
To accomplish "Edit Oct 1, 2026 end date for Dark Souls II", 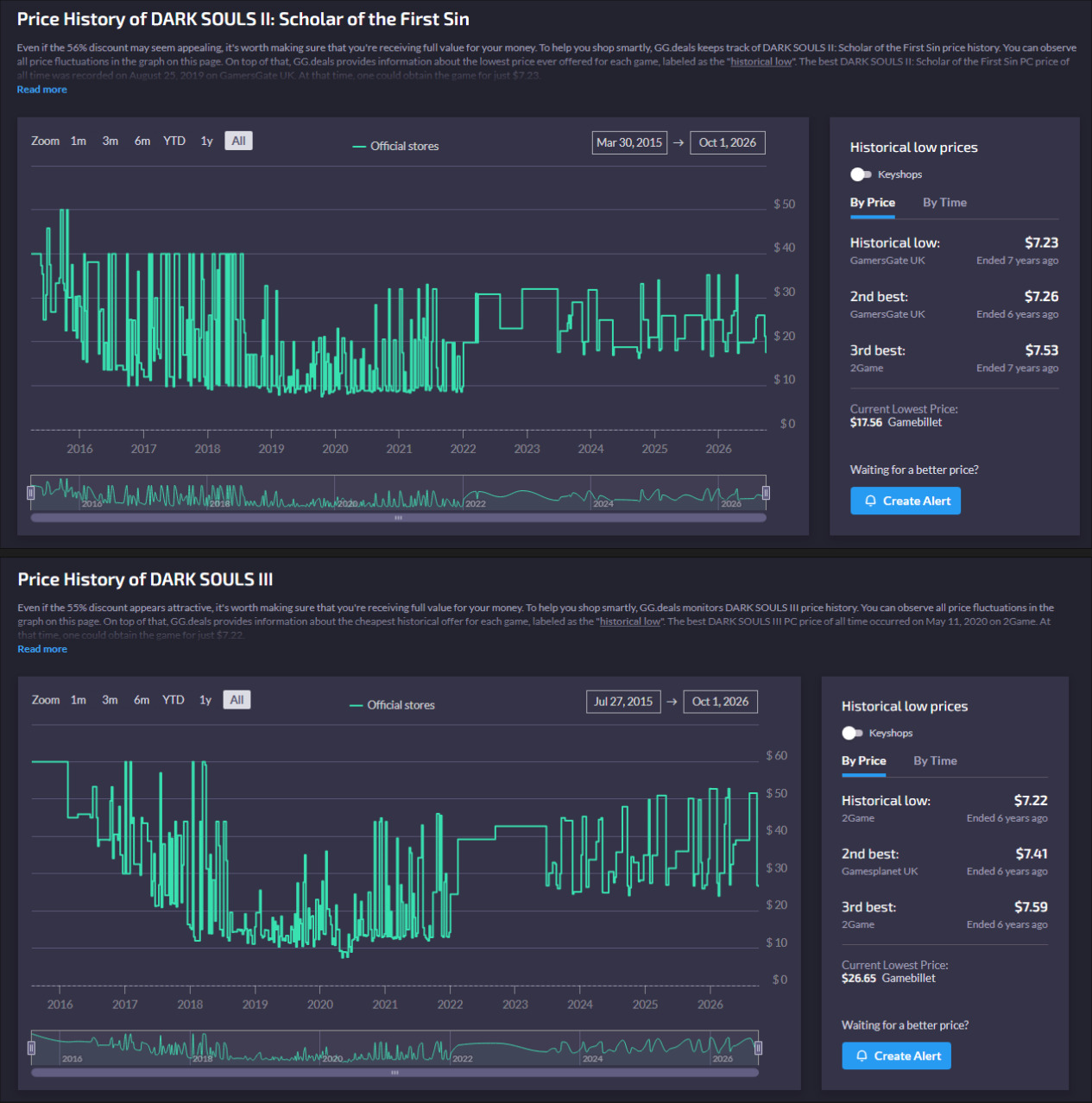I will point(728,142).
